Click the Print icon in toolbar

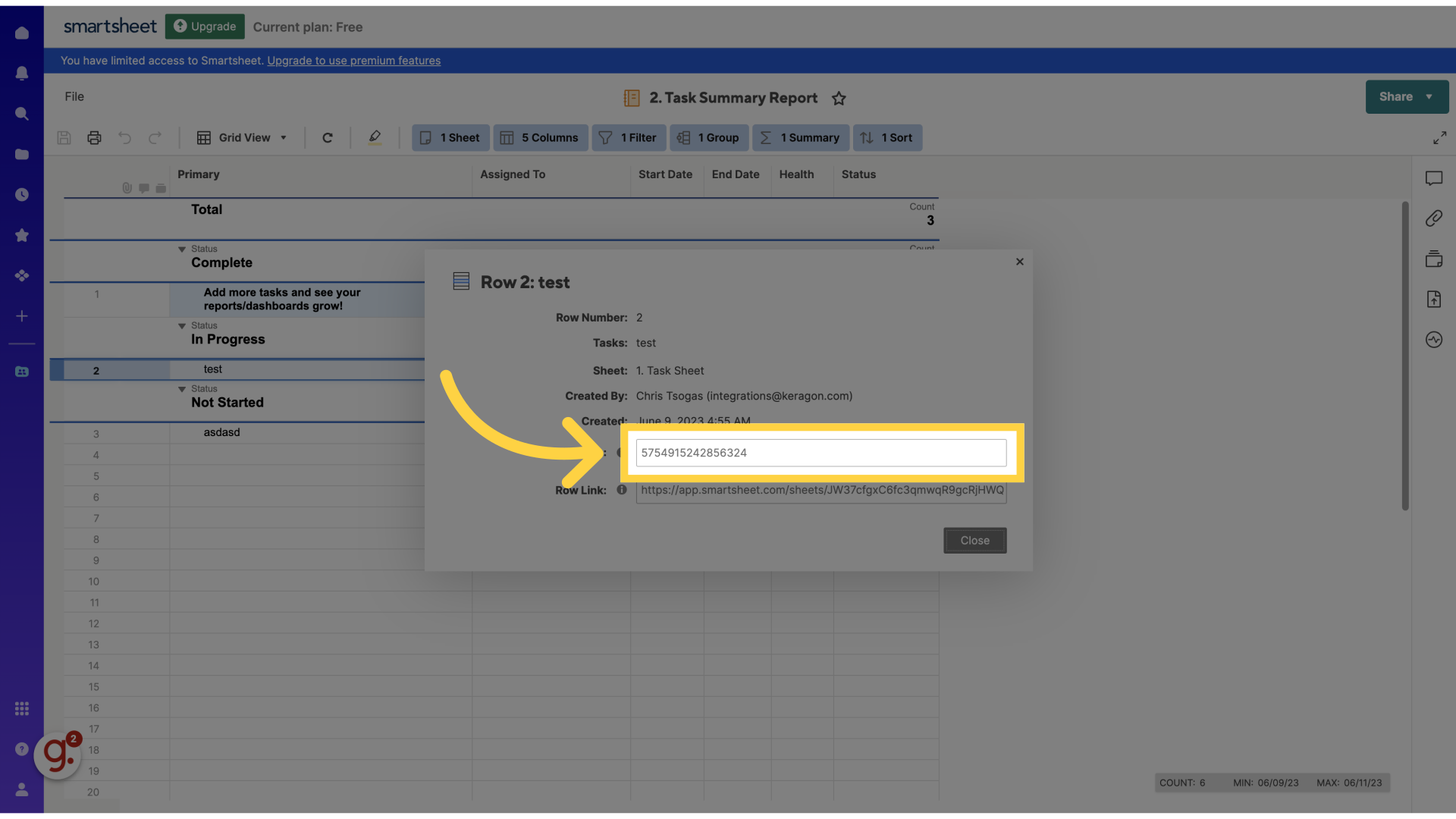click(94, 137)
